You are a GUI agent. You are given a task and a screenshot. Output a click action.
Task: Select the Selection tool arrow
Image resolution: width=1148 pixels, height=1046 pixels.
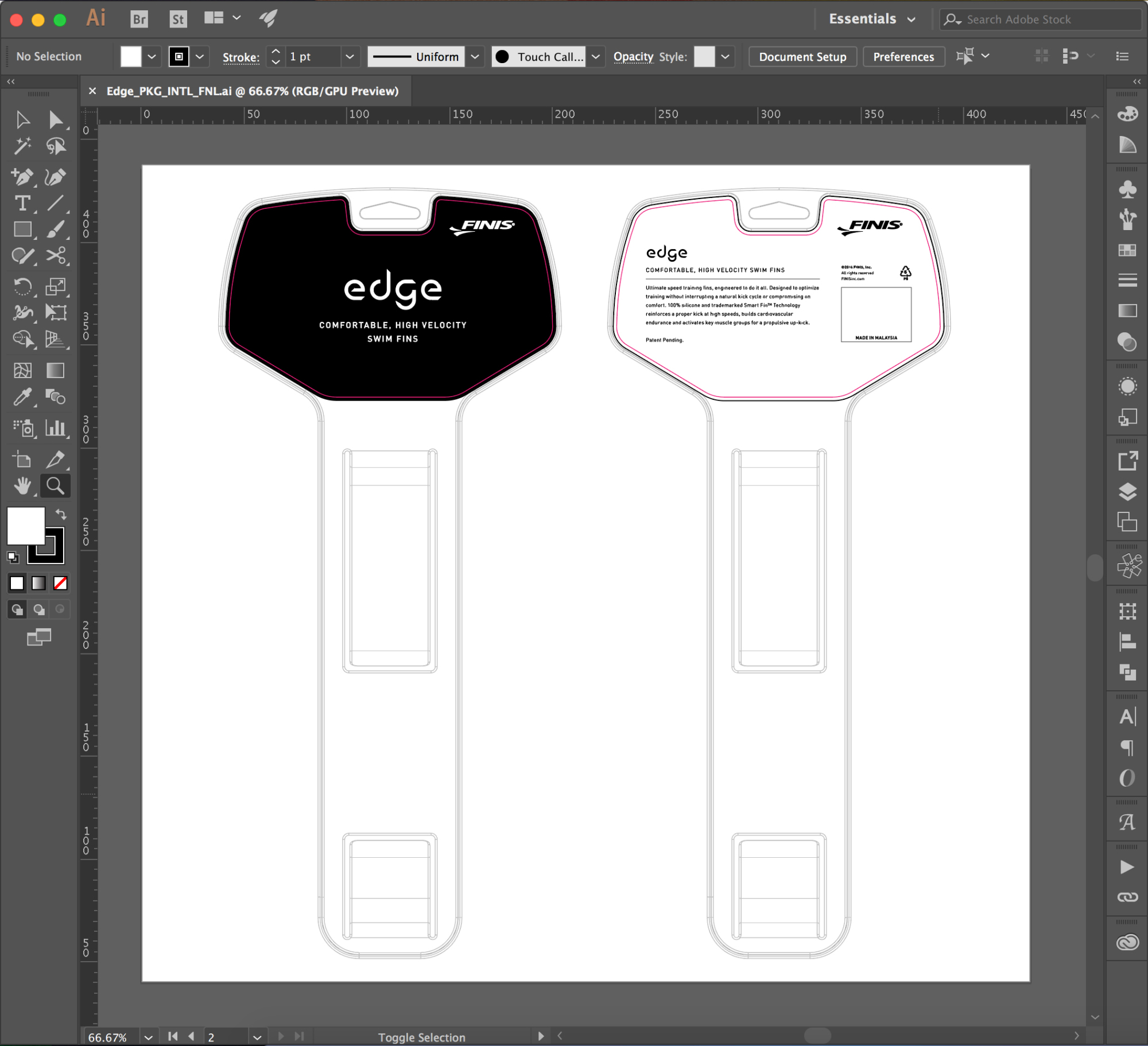[x=22, y=120]
